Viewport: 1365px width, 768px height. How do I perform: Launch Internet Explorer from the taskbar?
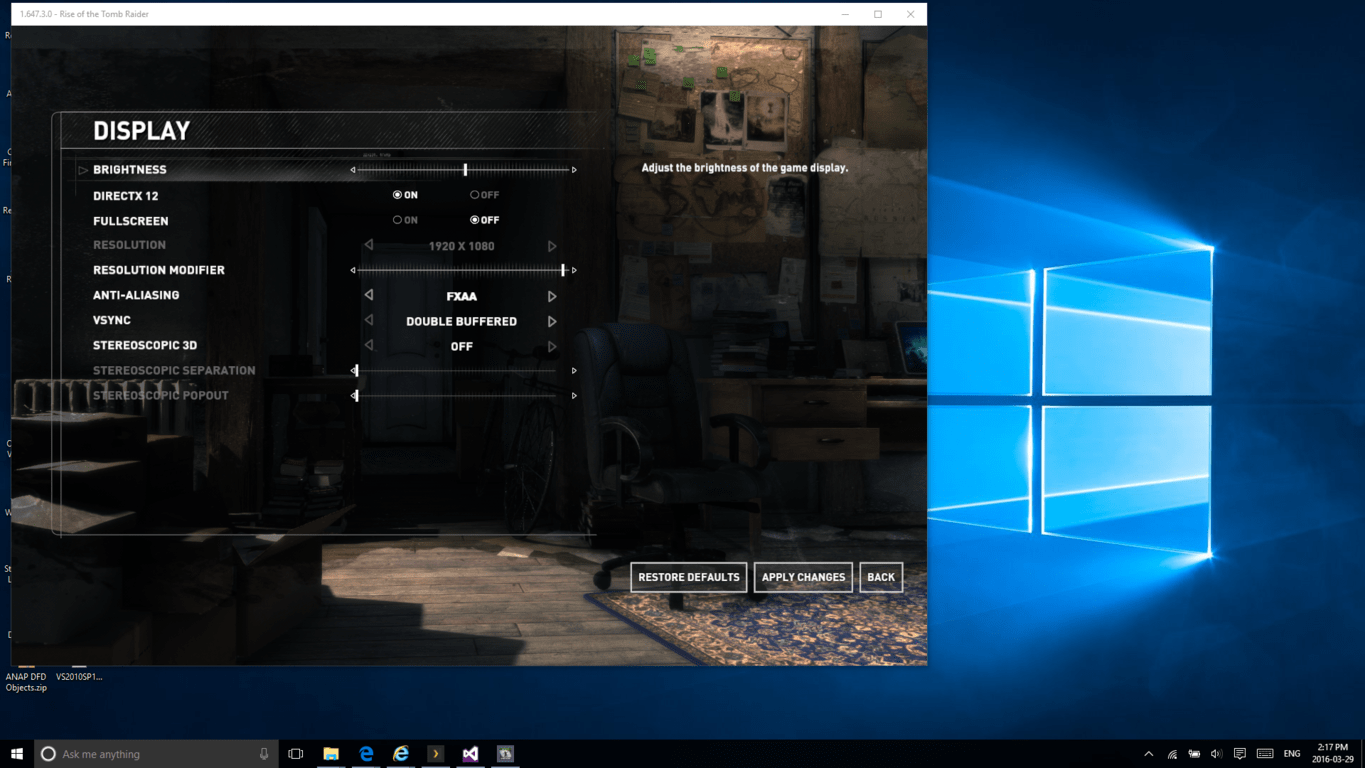(x=401, y=754)
